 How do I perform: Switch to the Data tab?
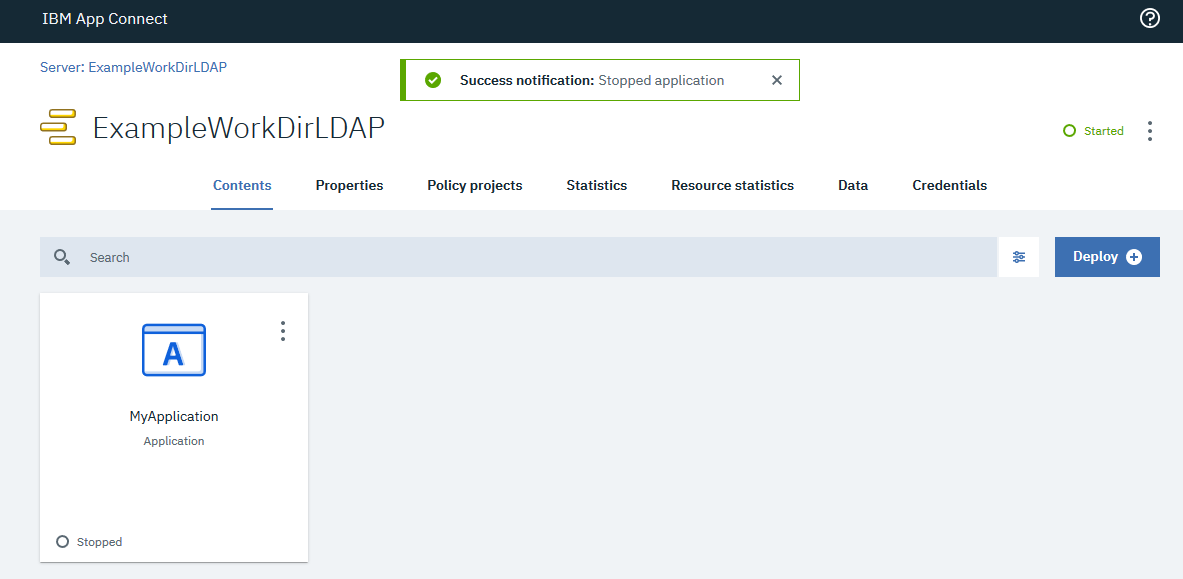853,186
